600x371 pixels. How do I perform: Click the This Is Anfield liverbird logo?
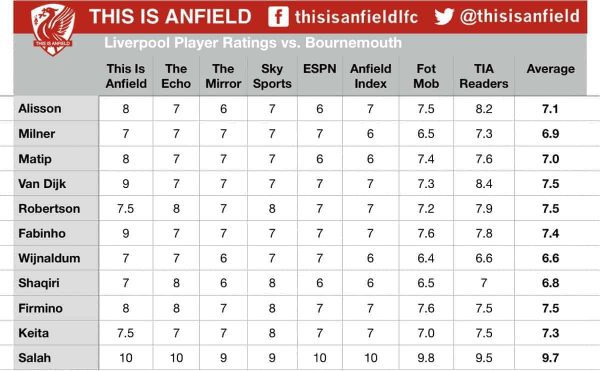(x=53, y=30)
